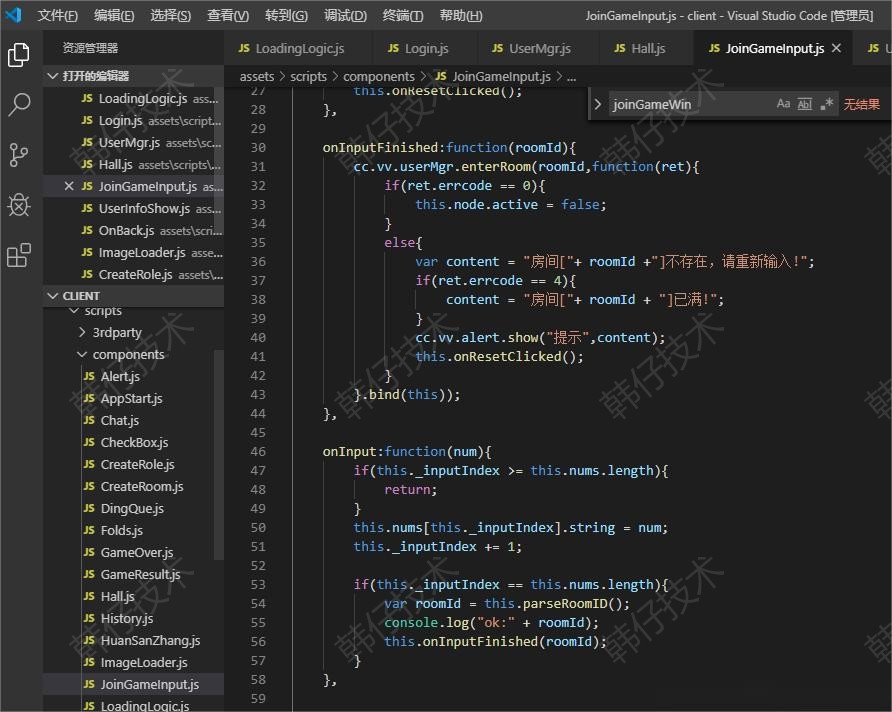892x712 pixels.
Task: Open the 终端(T) menu
Action: (403, 15)
